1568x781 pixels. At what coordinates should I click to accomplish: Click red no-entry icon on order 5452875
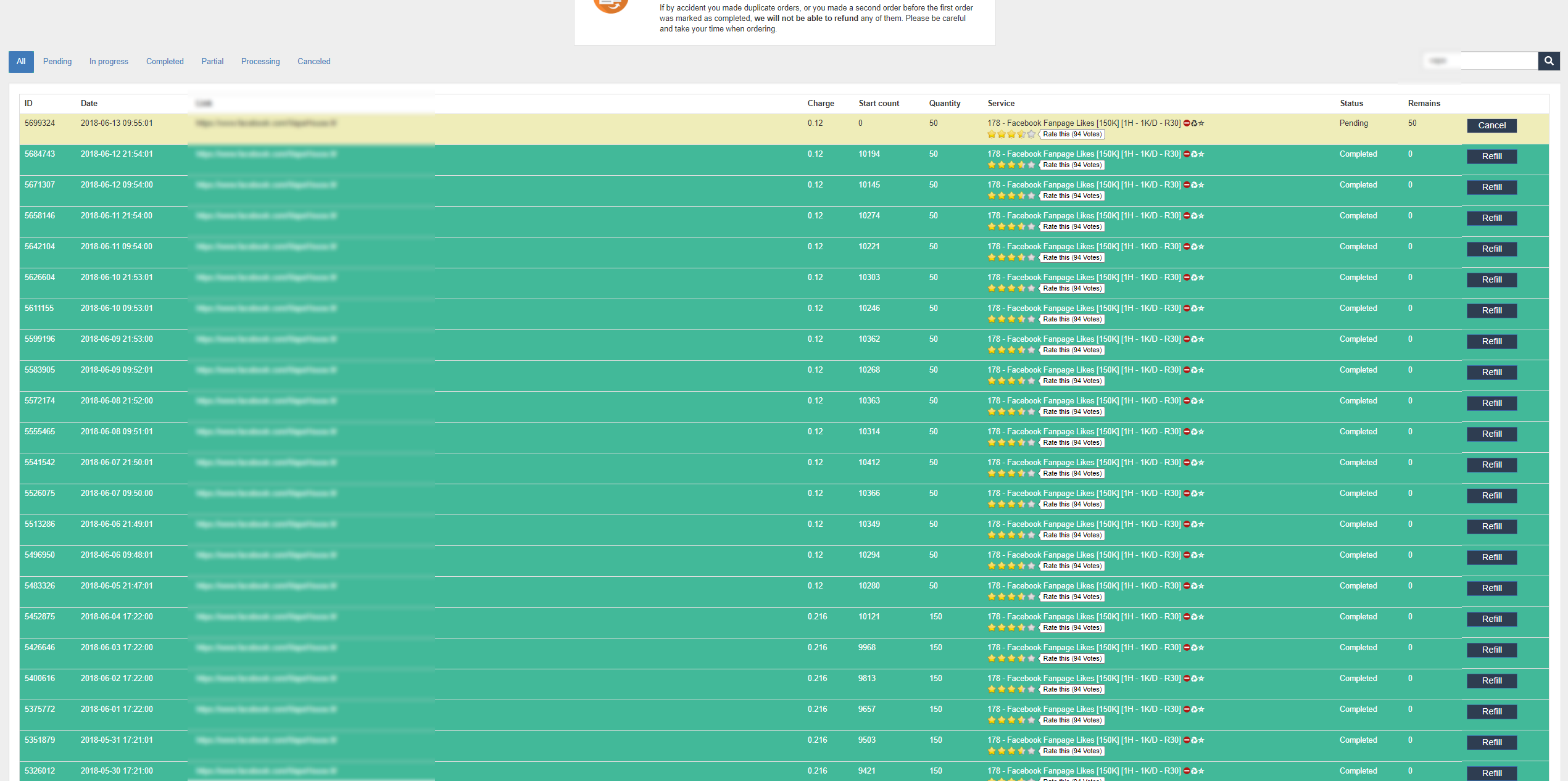click(1187, 617)
